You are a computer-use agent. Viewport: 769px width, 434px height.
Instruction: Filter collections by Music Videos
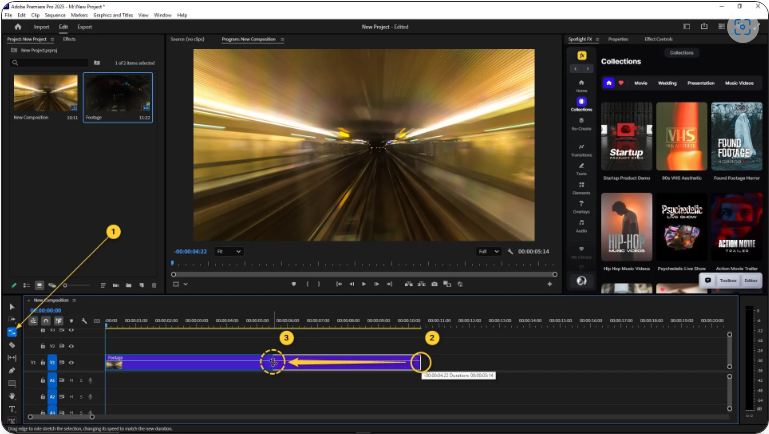pos(739,83)
